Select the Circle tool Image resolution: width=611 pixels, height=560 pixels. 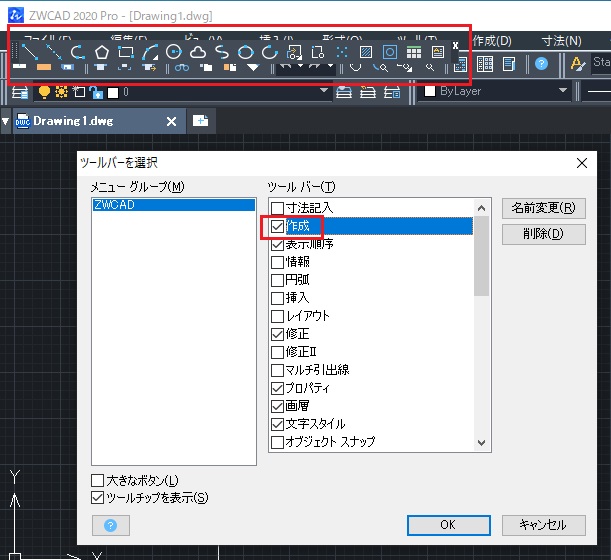(174, 52)
